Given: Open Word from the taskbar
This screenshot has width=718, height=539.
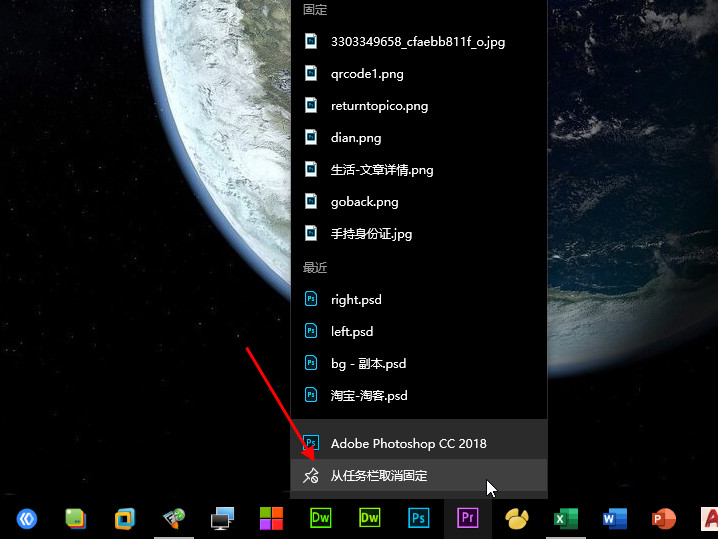Looking at the screenshot, I should pos(615,518).
